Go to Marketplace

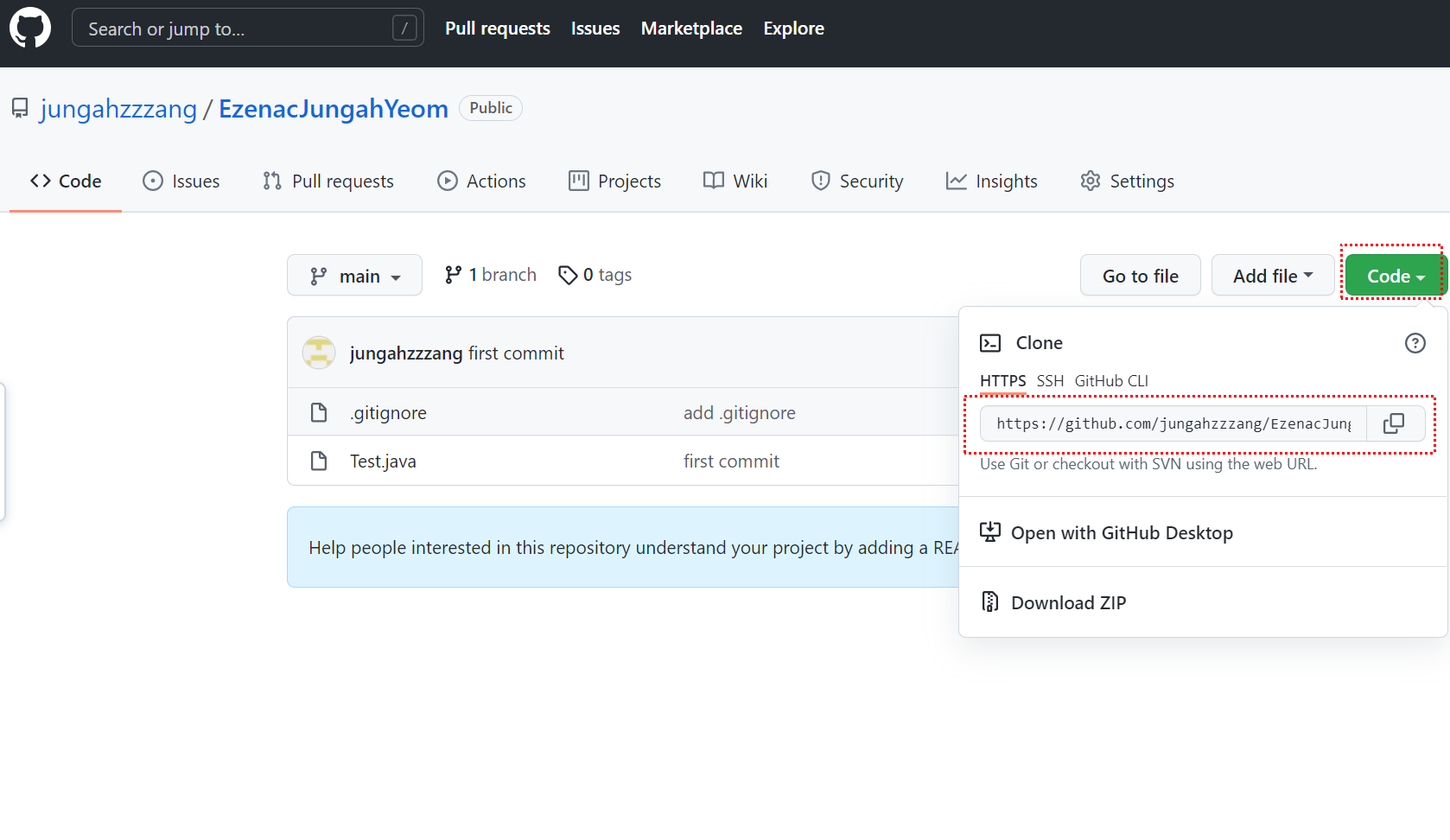click(691, 29)
